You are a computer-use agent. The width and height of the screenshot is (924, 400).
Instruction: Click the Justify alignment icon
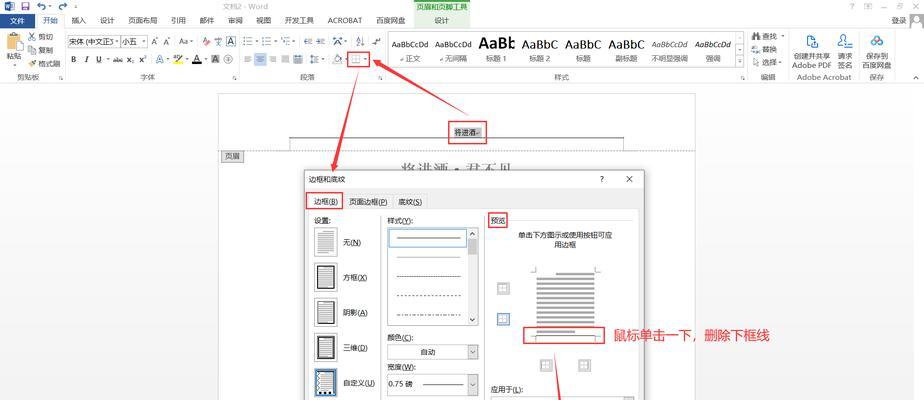point(285,59)
